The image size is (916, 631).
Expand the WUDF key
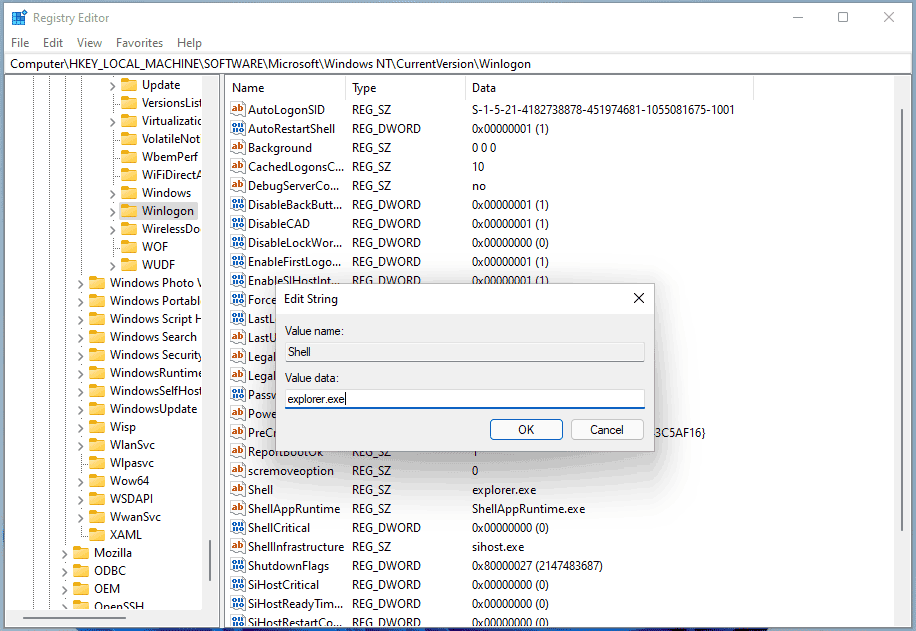[112, 264]
